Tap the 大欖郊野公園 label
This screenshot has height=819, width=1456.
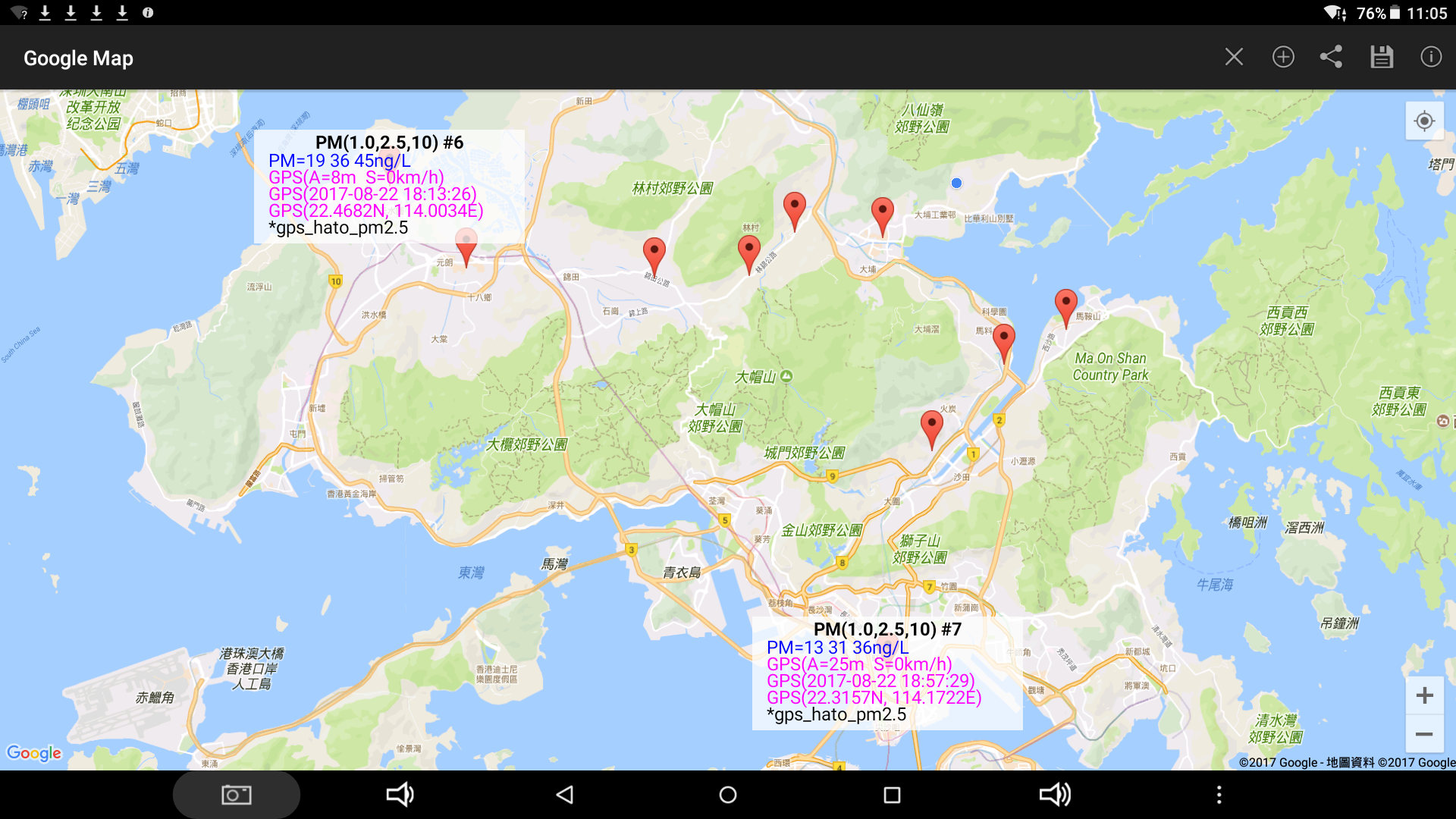point(526,444)
